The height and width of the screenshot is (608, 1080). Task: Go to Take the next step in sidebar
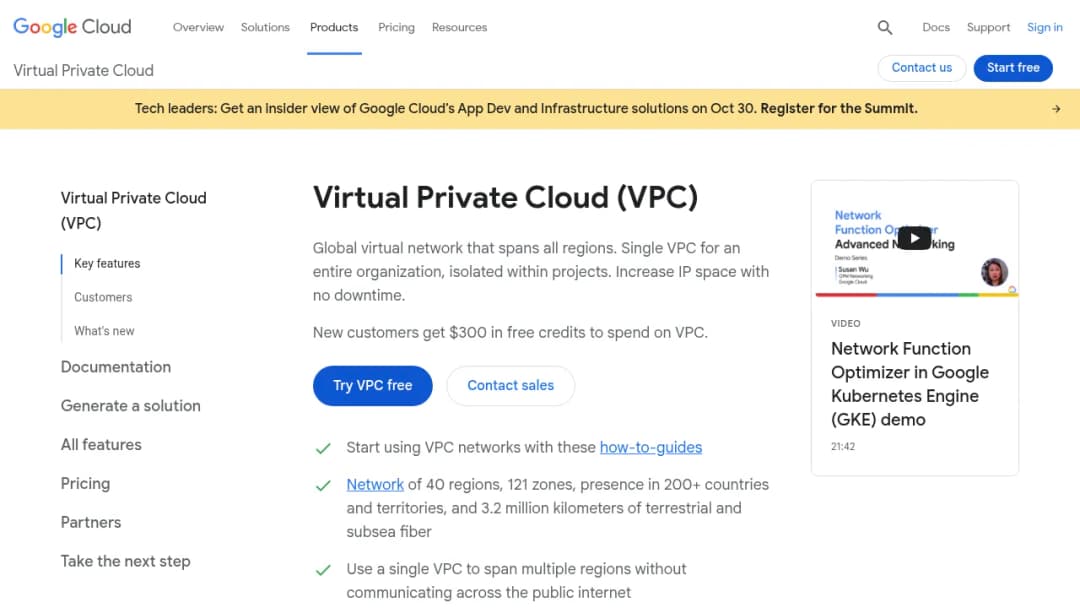[x=125, y=562]
